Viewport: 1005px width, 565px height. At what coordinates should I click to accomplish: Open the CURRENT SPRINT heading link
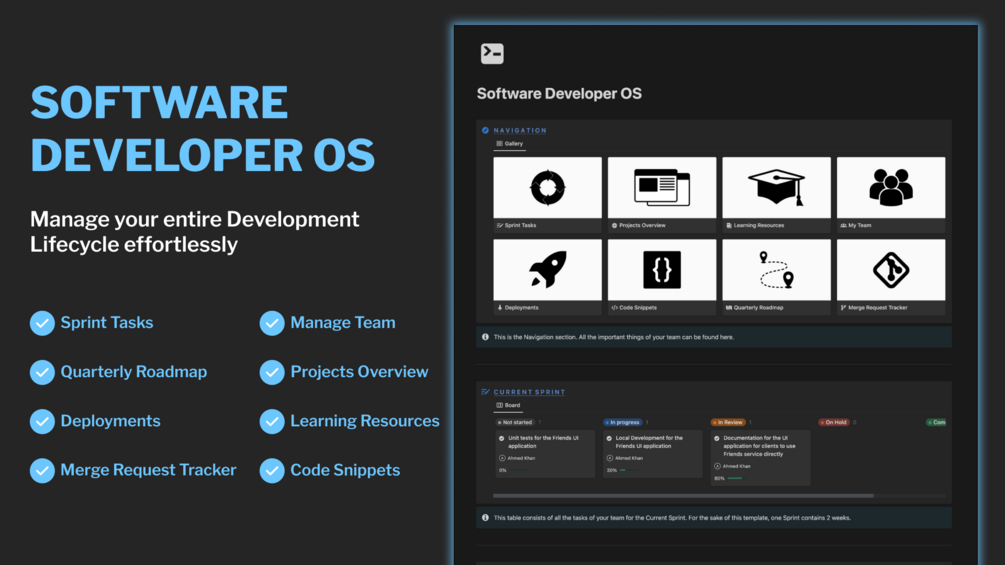(x=529, y=391)
